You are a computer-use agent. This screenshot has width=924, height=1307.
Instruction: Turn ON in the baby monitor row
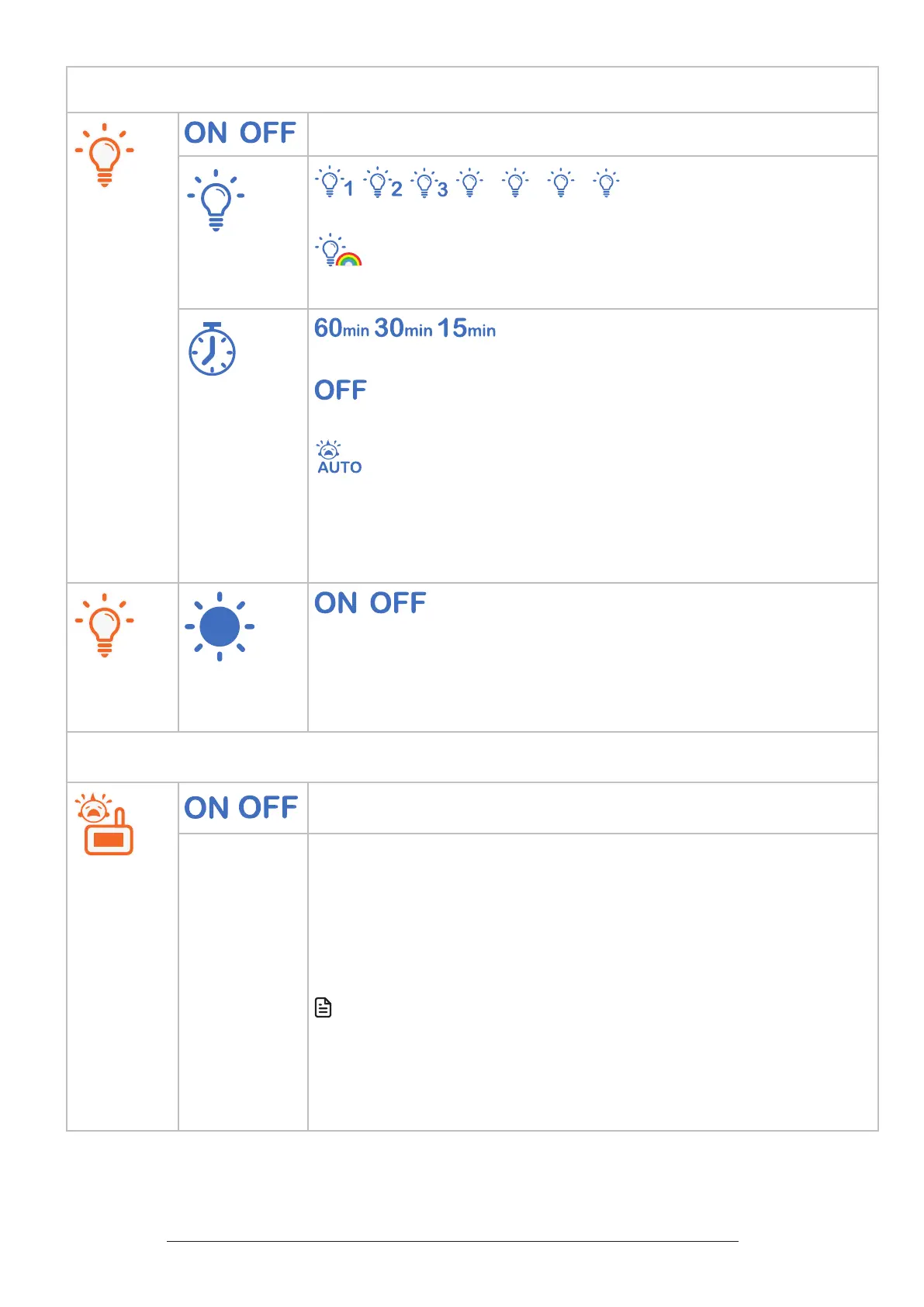click(206, 808)
